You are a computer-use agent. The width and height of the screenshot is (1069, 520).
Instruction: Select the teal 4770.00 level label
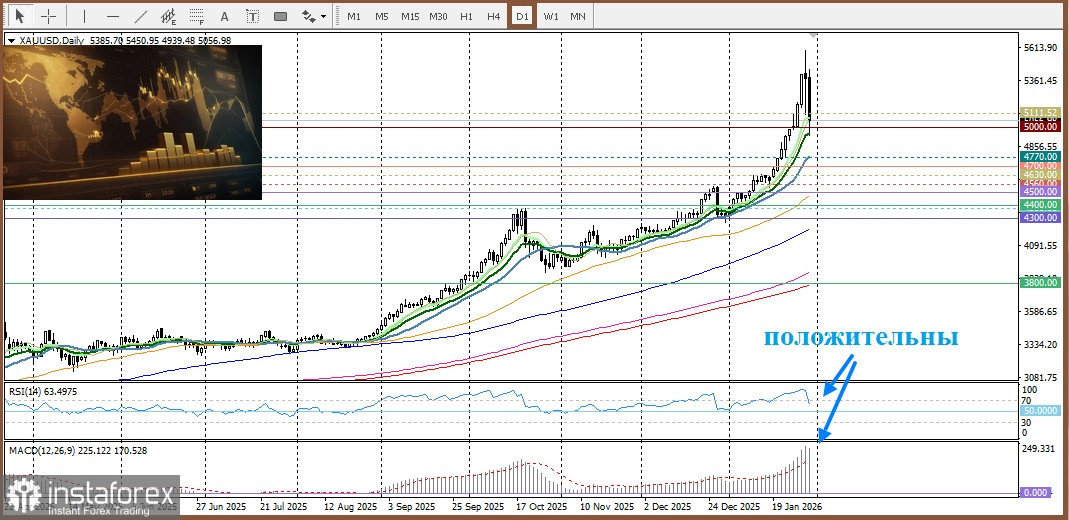1040,157
